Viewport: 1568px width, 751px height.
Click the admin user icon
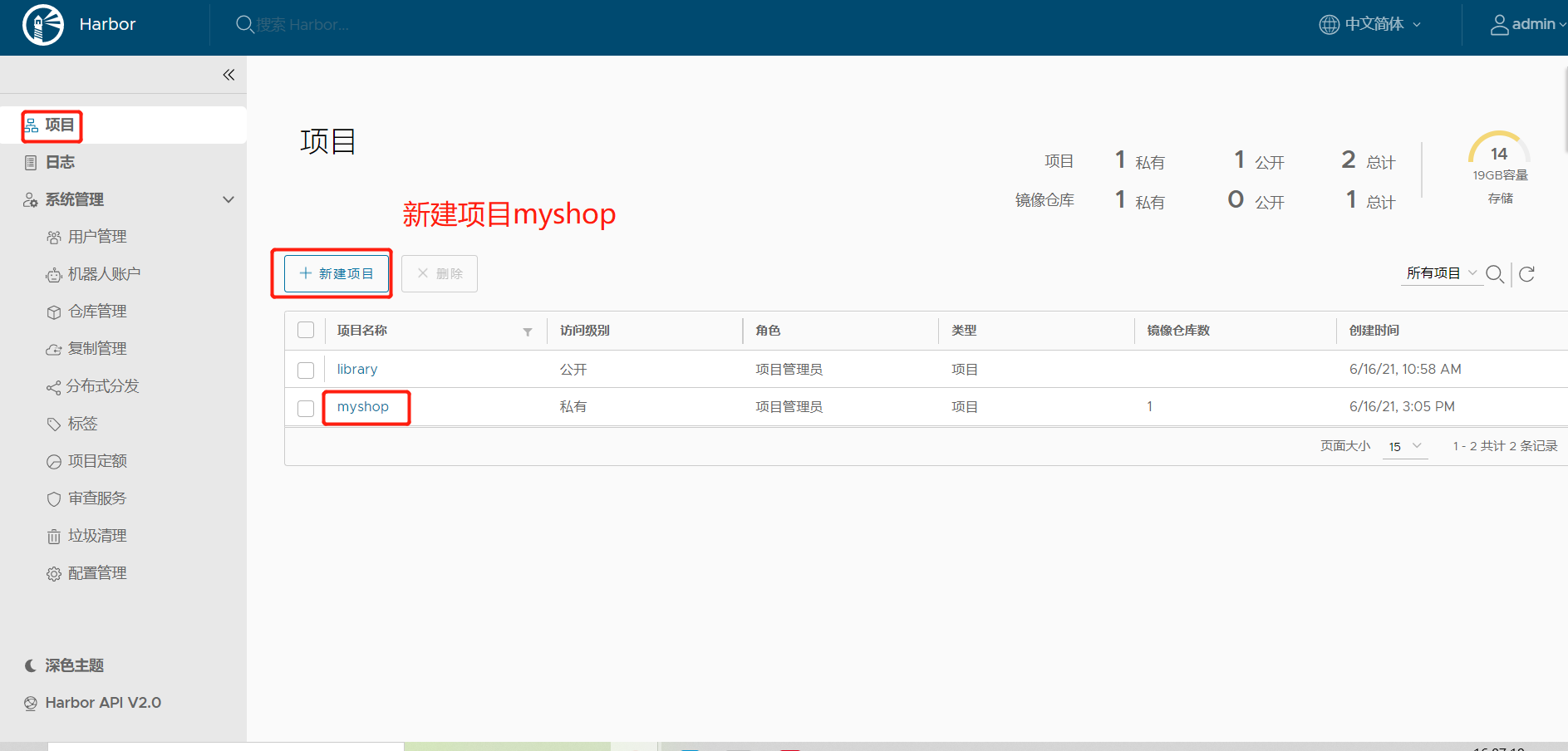(1499, 25)
